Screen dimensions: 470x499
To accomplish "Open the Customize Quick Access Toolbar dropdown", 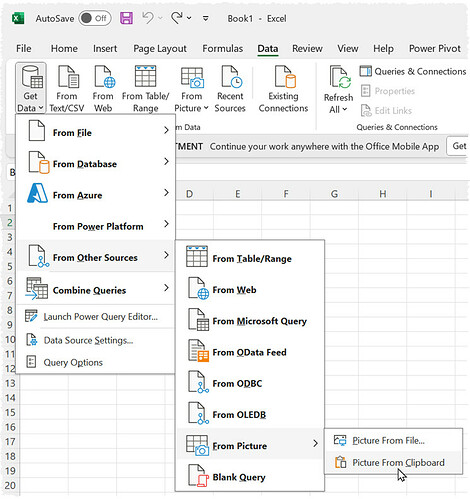I will (x=206, y=19).
